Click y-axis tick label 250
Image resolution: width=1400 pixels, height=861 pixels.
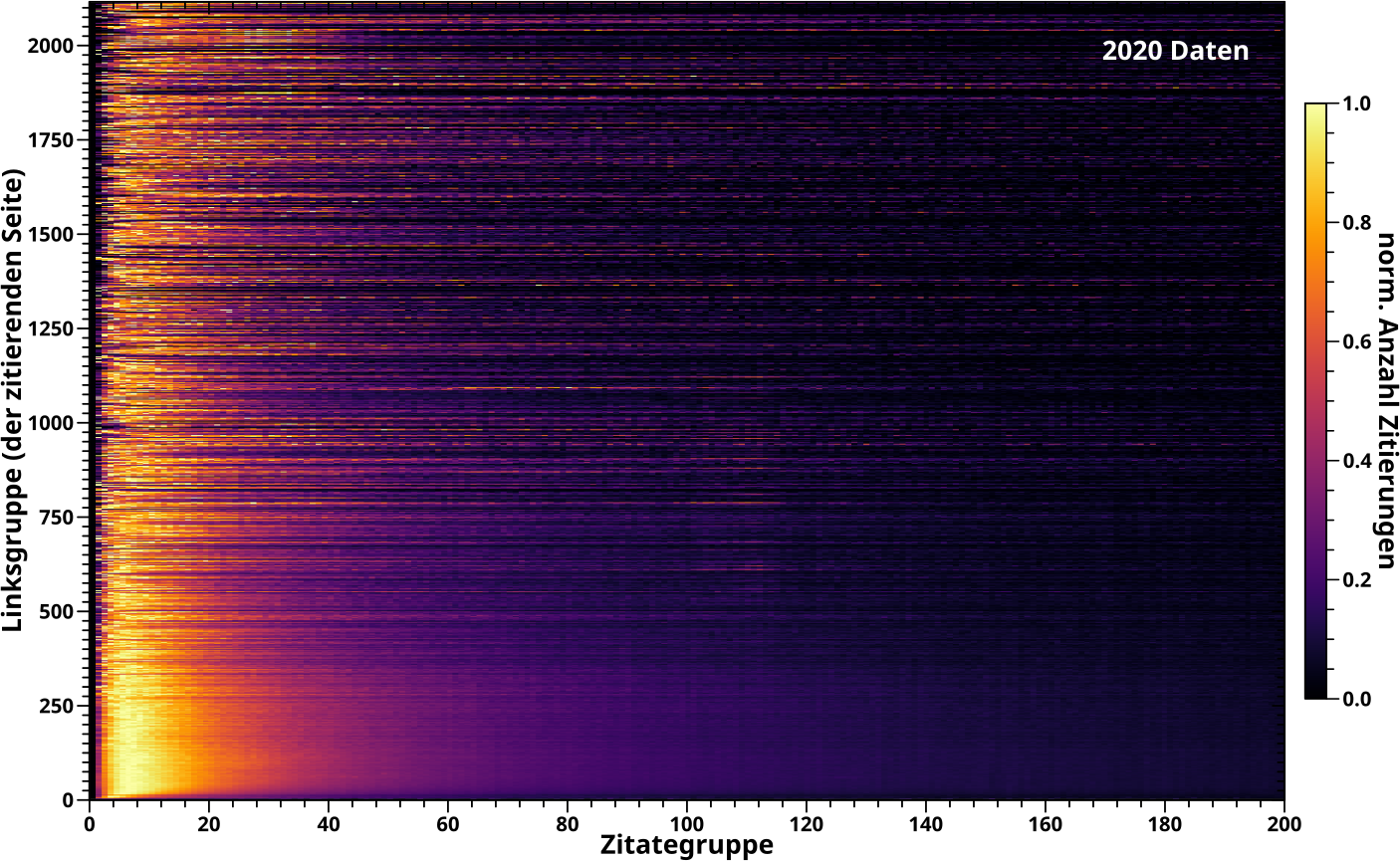(x=56, y=706)
